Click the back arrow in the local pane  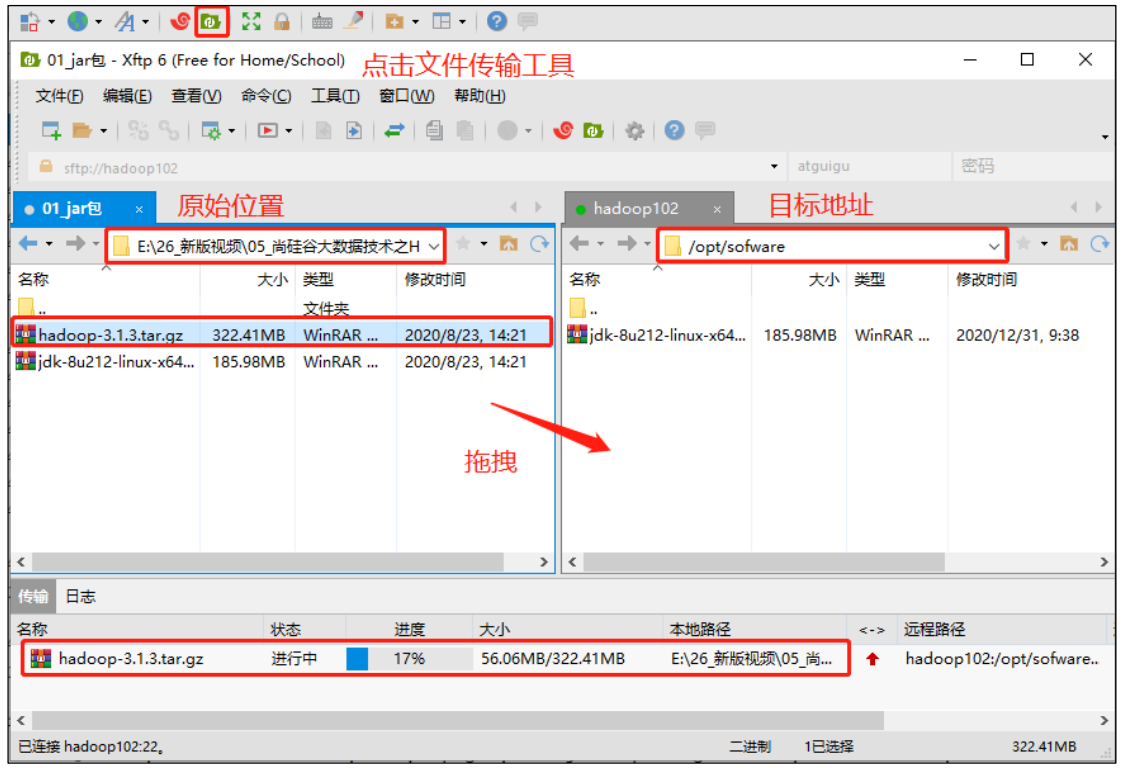[28, 244]
